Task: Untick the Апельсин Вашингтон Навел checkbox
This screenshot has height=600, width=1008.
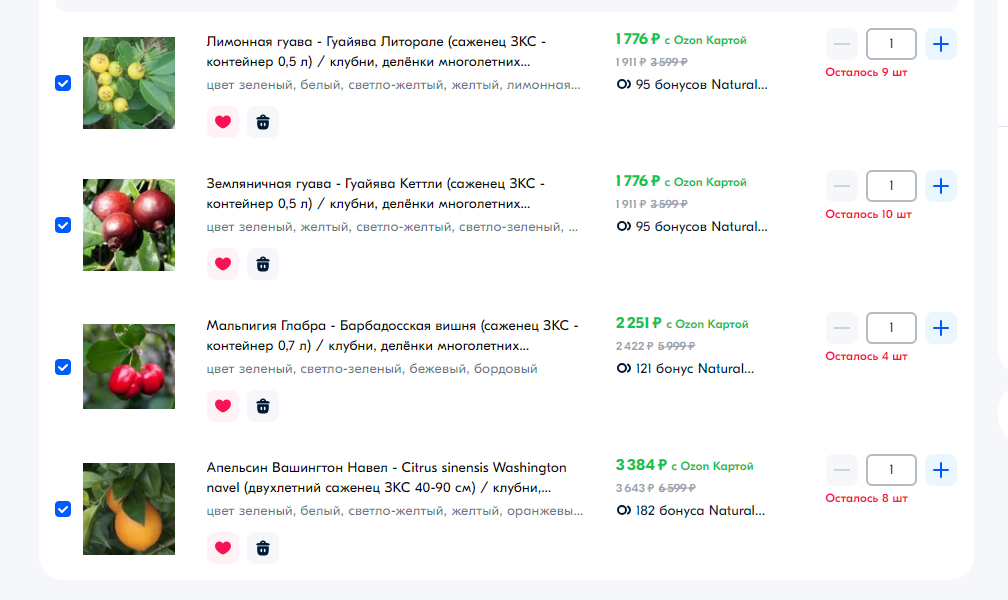Action: pos(63,509)
